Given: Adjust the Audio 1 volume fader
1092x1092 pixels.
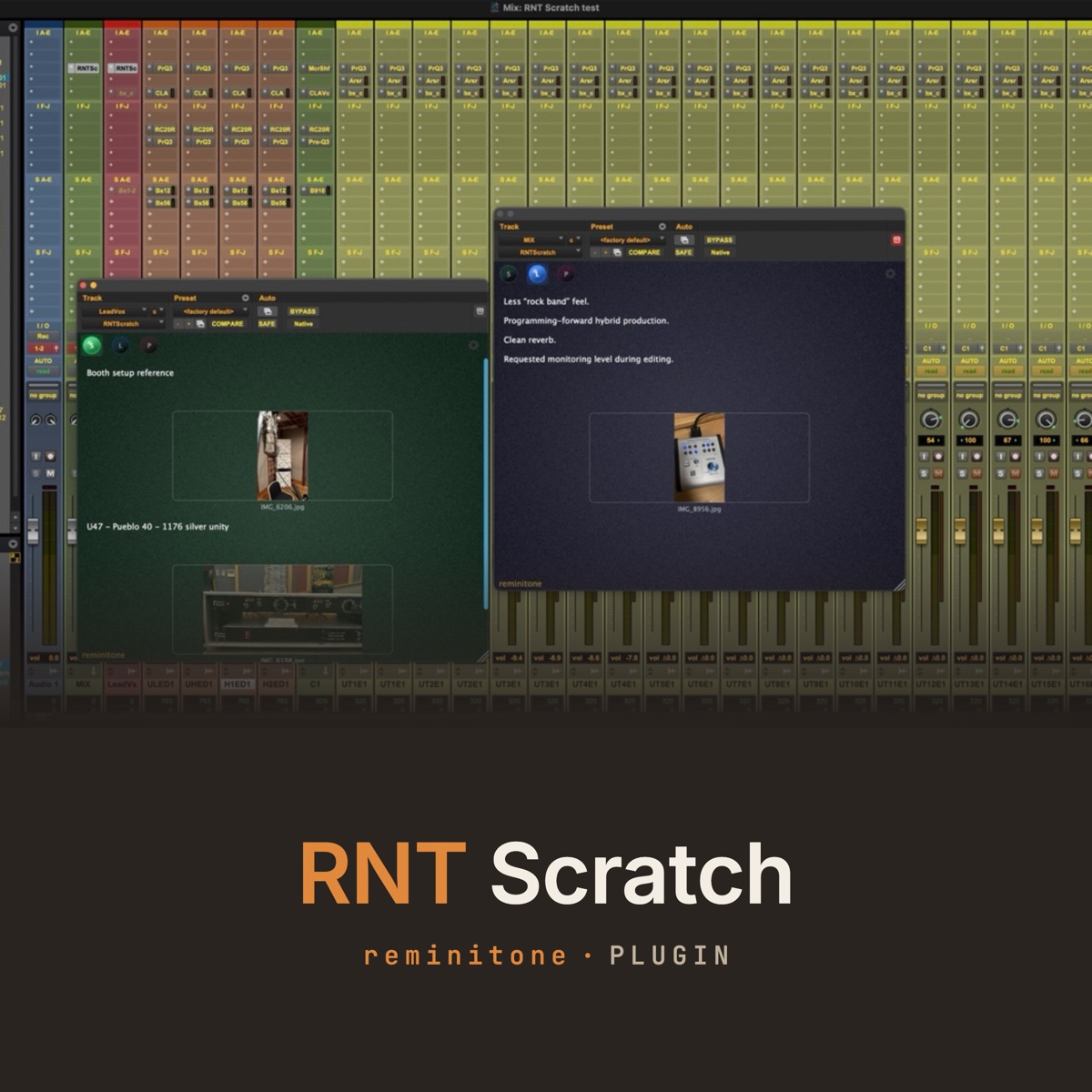Looking at the screenshot, I should click(35, 531).
